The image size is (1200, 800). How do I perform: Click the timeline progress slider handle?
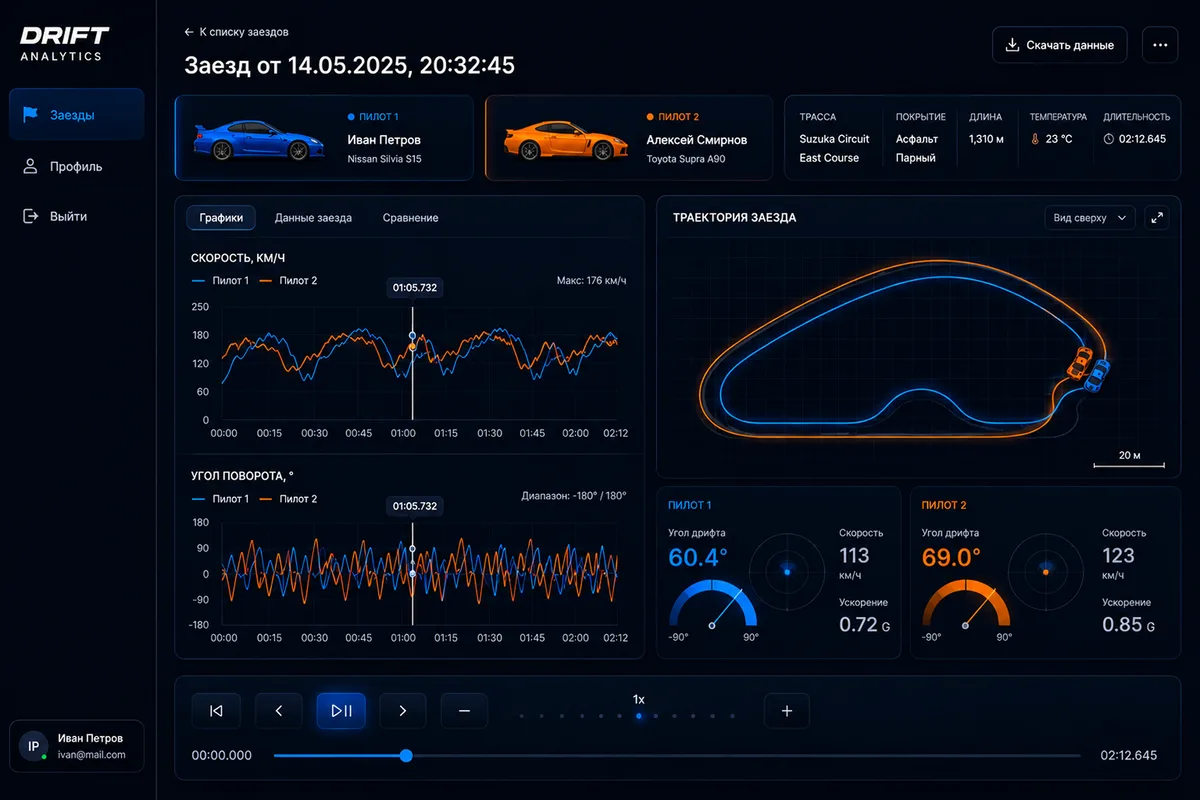pyautogui.click(x=406, y=756)
